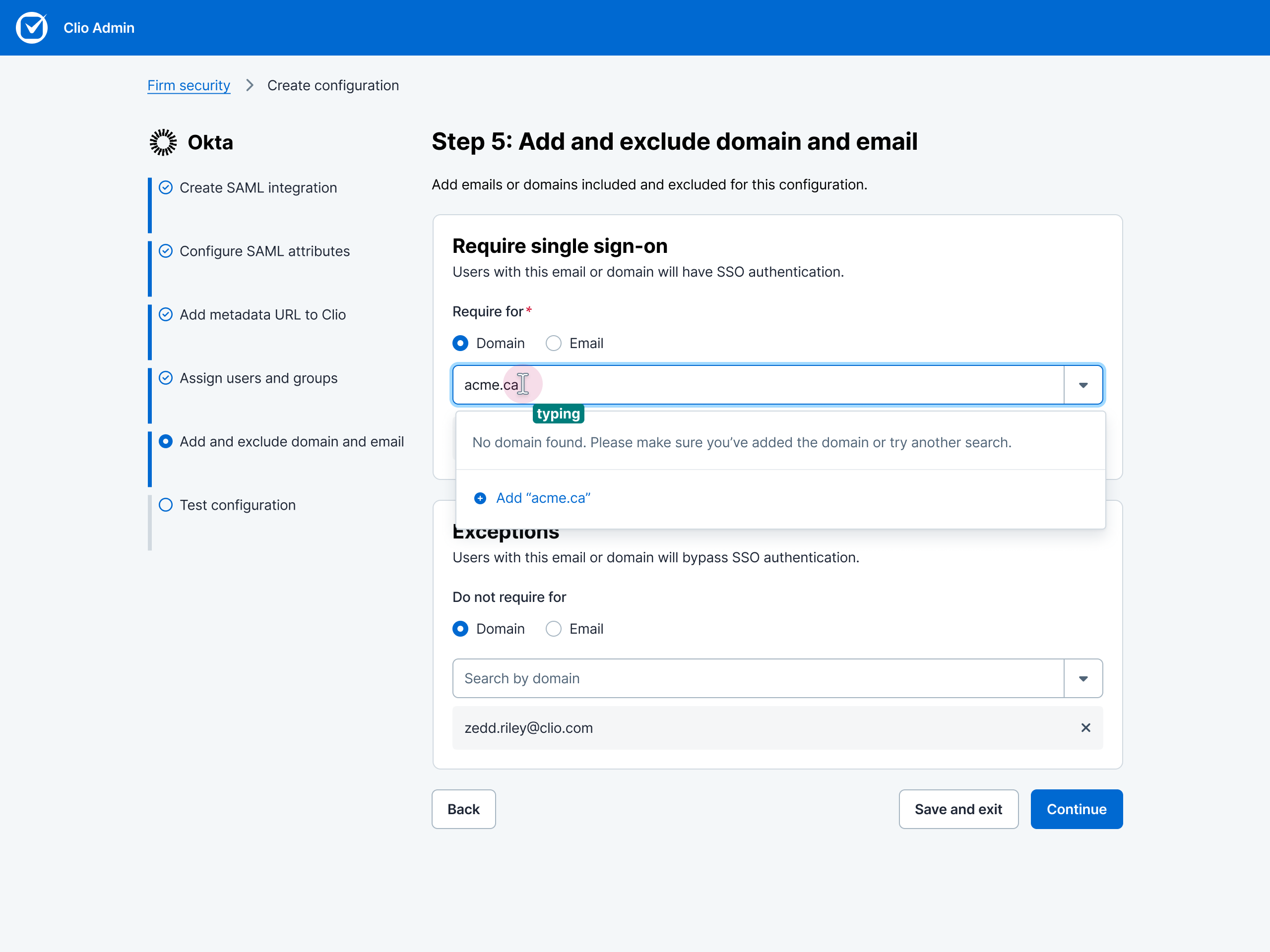Click the Create configuration breadcrumb text
The width and height of the screenshot is (1270, 952).
click(x=333, y=85)
